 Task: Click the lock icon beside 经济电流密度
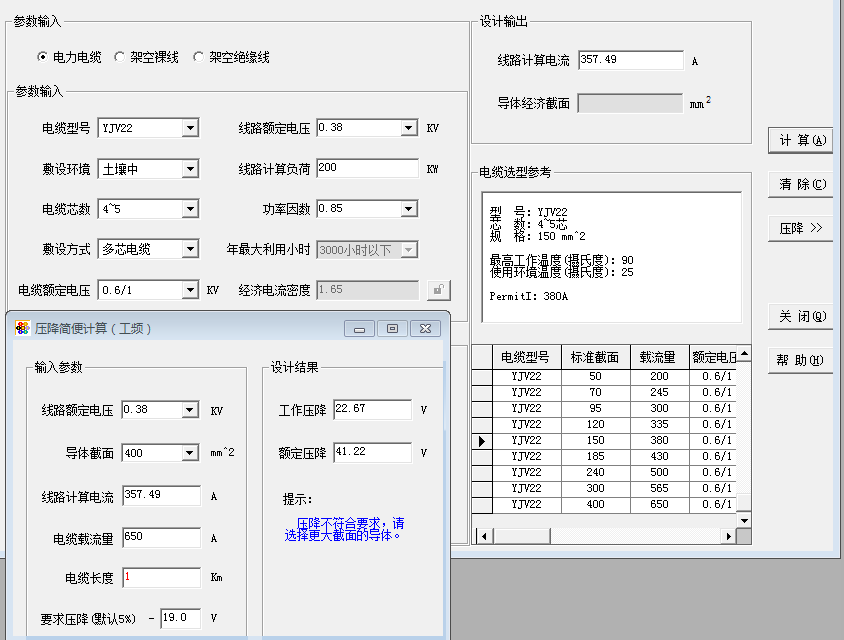[x=438, y=290]
